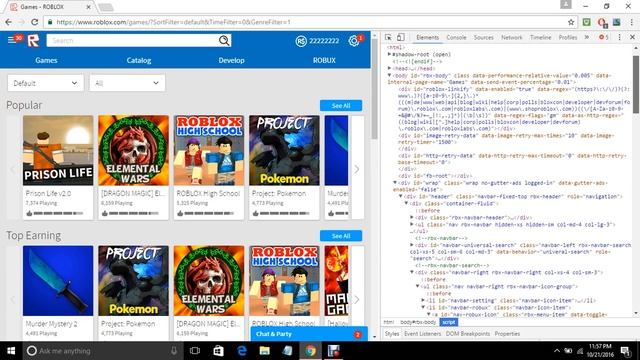Screen dimensions: 640x360
Task: Click the Cortana microphone icon
Action: (x=174, y=351)
